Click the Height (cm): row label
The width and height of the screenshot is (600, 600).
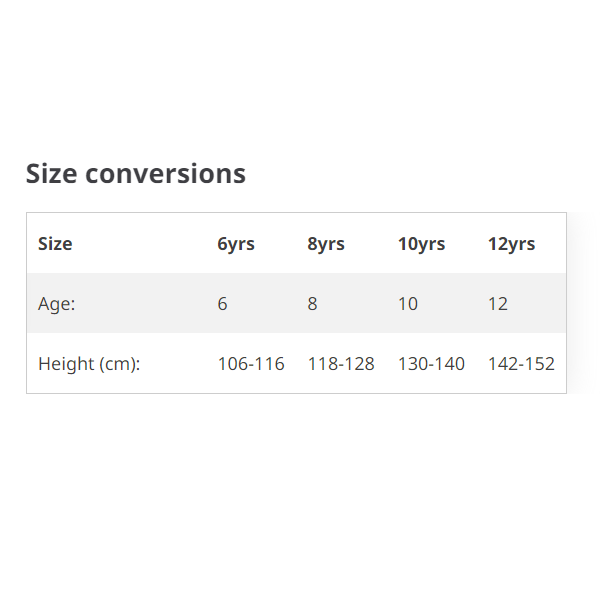89,363
